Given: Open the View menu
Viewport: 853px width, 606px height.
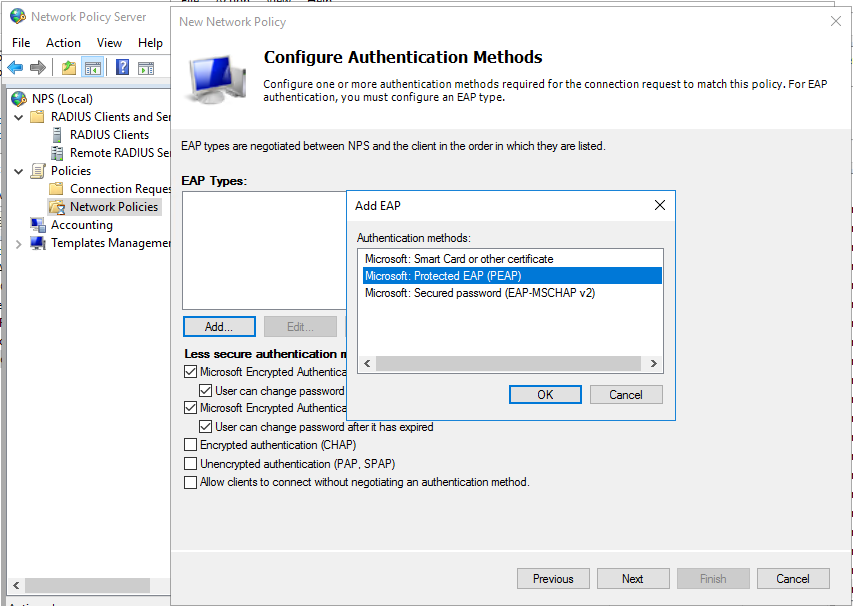Looking at the screenshot, I should click(109, 43).
